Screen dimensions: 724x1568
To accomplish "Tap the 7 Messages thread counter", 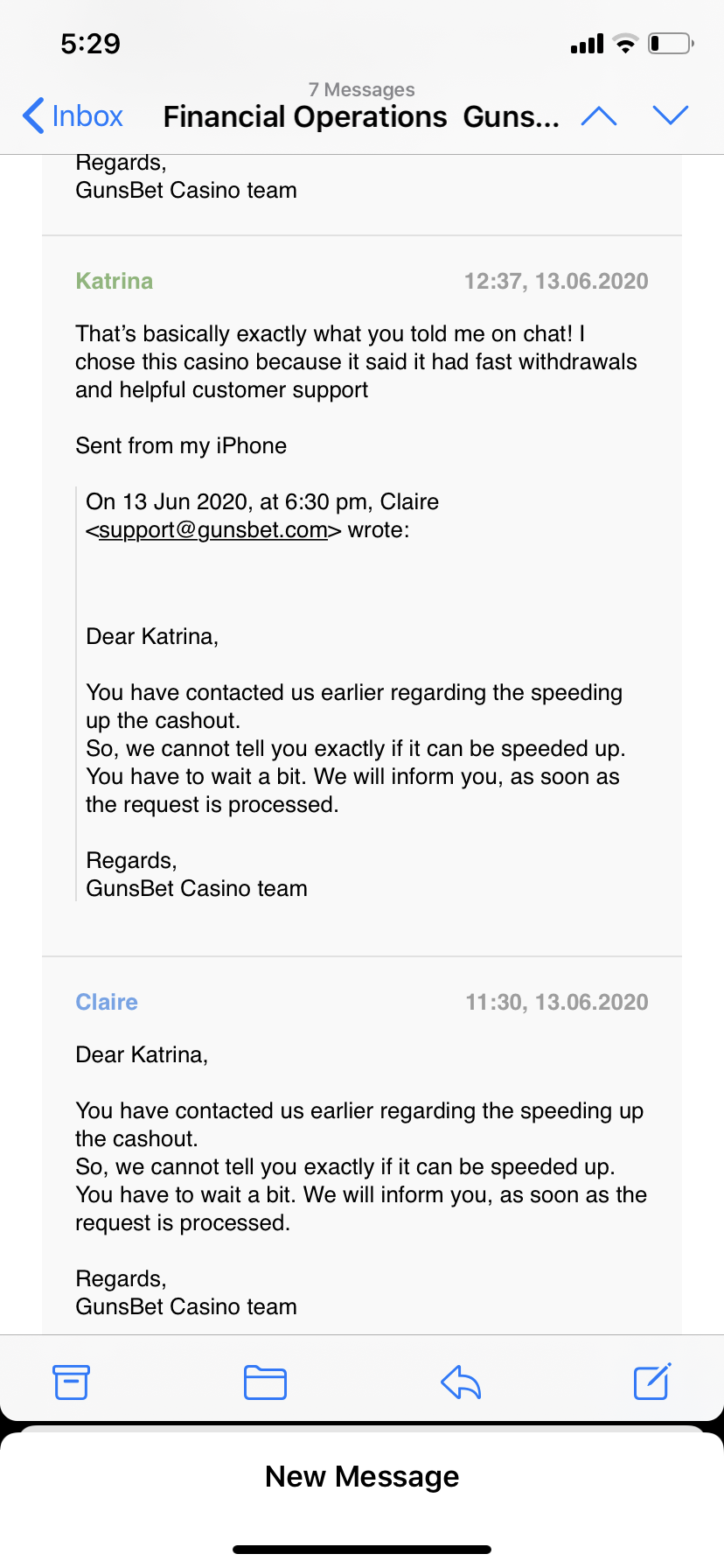I will (362, 89).
